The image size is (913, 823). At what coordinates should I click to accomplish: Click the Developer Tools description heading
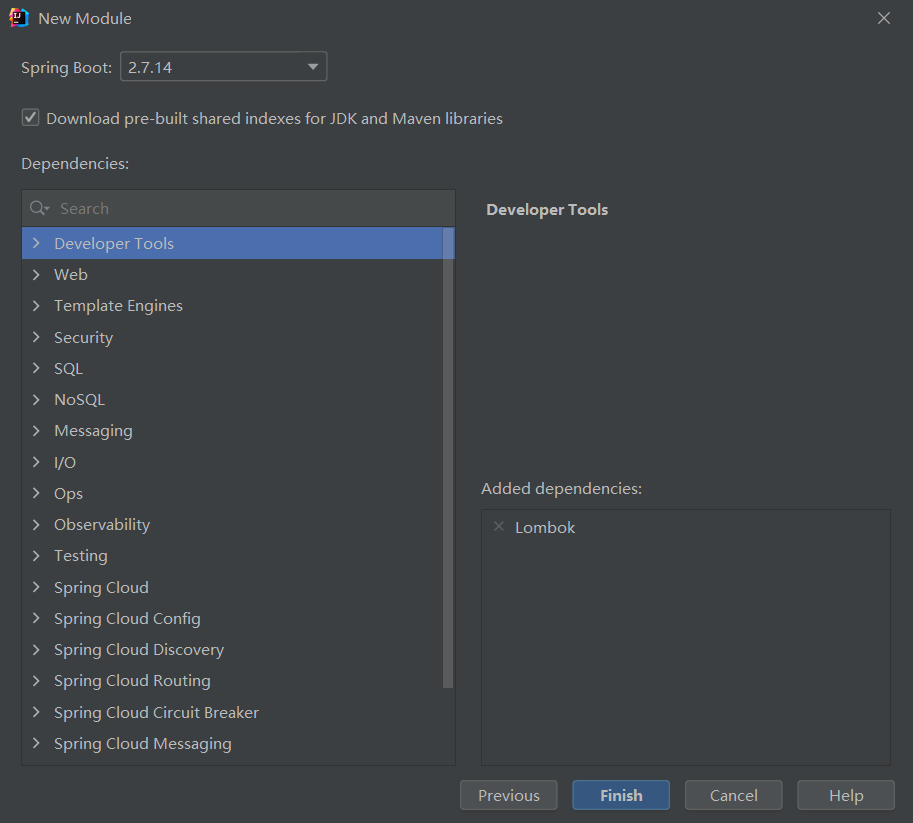click(547, 210)
